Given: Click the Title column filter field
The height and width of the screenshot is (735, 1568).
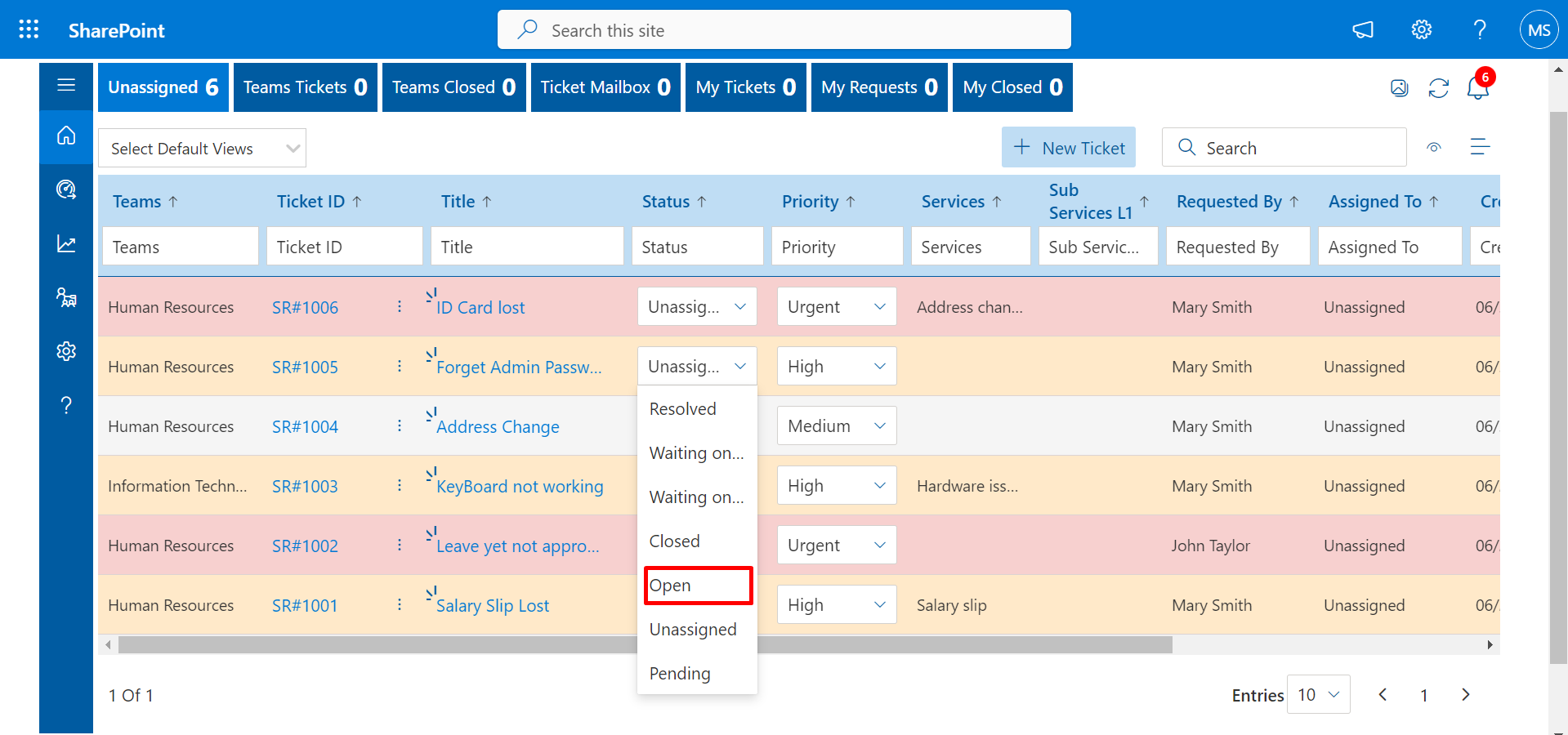Looking at the screenshot, I should click(x=527, y=246).
